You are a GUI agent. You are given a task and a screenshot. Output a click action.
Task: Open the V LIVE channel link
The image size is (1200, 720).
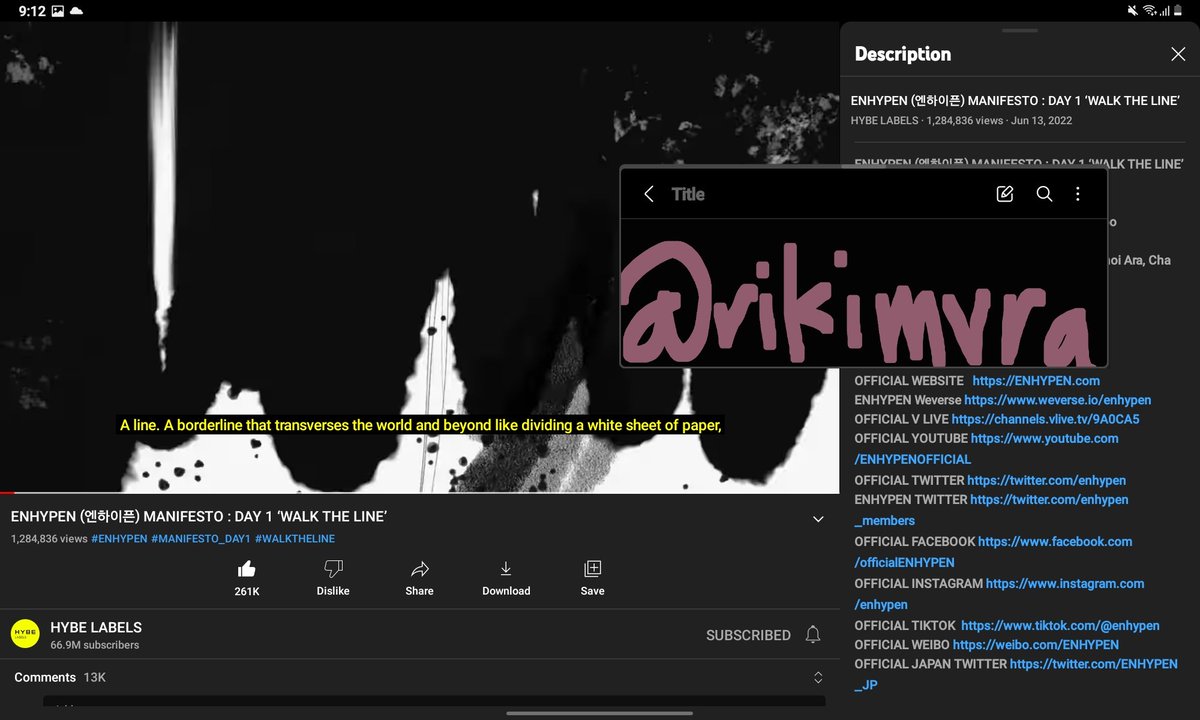[1045, 419]
